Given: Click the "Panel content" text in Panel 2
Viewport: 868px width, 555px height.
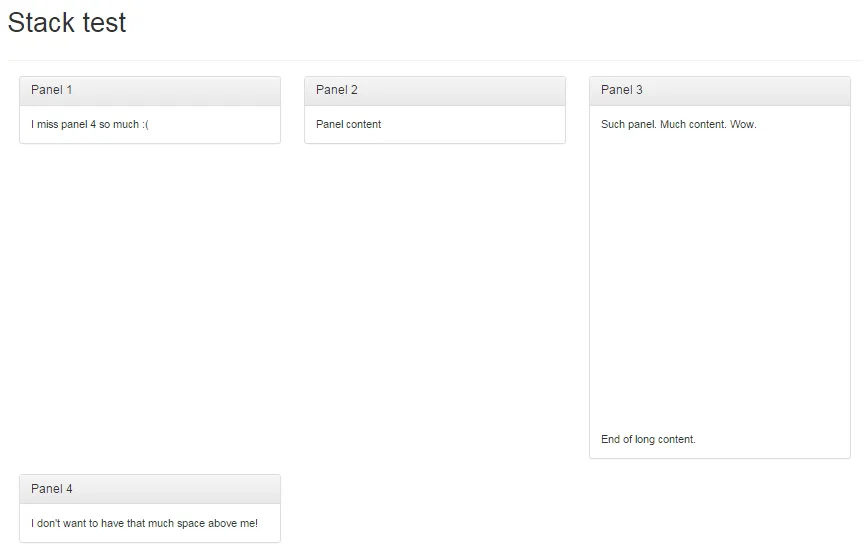Looking at the screenshot, I should tap(349, 125).
